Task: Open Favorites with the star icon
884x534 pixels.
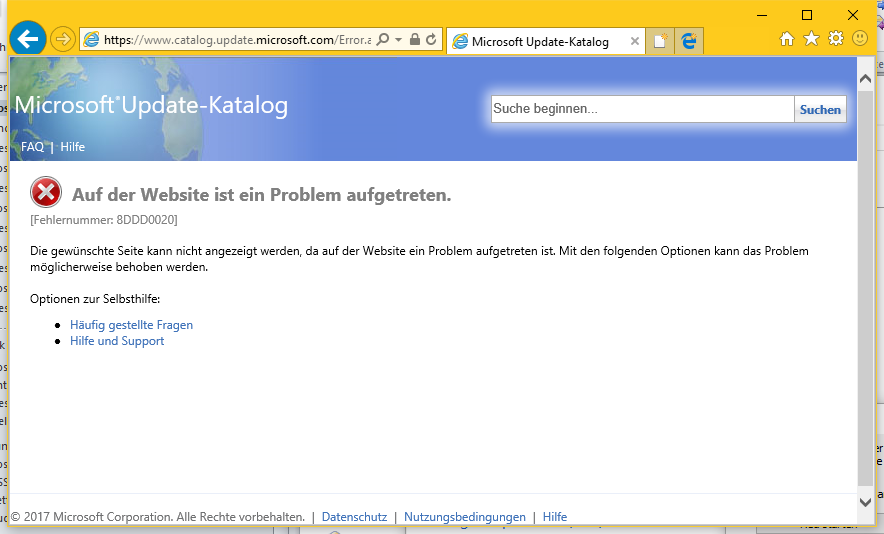Action: [811, 38]
